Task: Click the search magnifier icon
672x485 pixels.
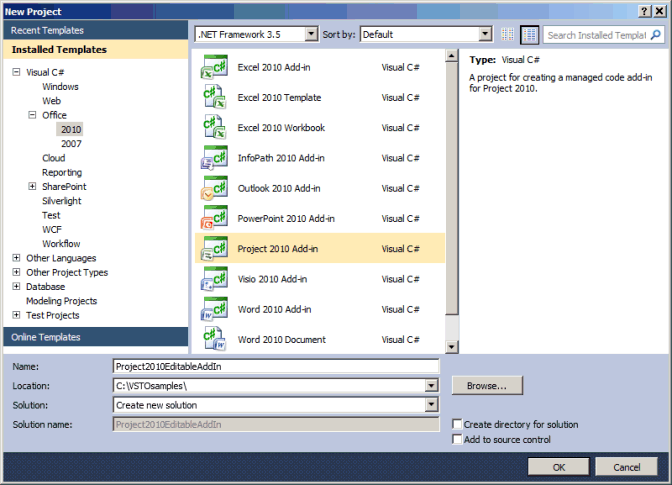Action: [x=656, y=35]
